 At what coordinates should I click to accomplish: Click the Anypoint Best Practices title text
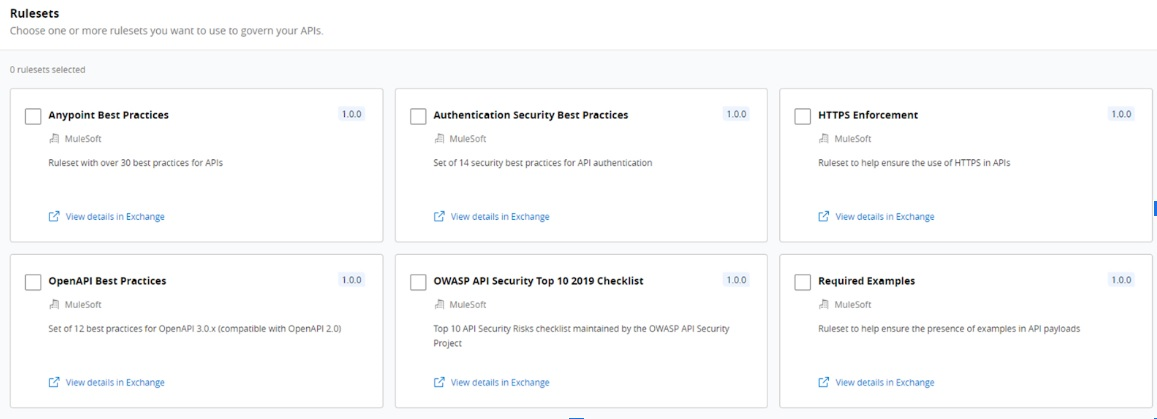coord(108,115)
